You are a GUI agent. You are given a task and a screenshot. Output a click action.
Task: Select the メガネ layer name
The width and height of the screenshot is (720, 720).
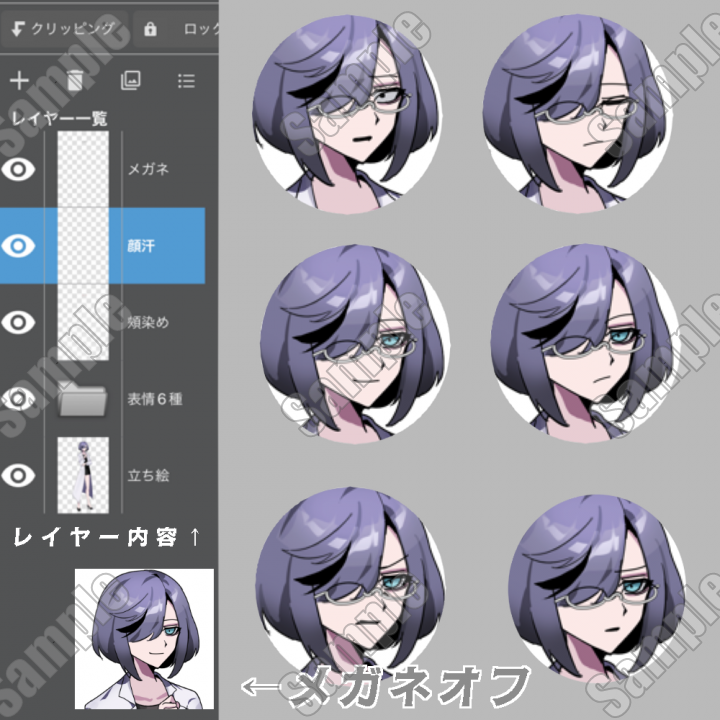click(148, 169)
